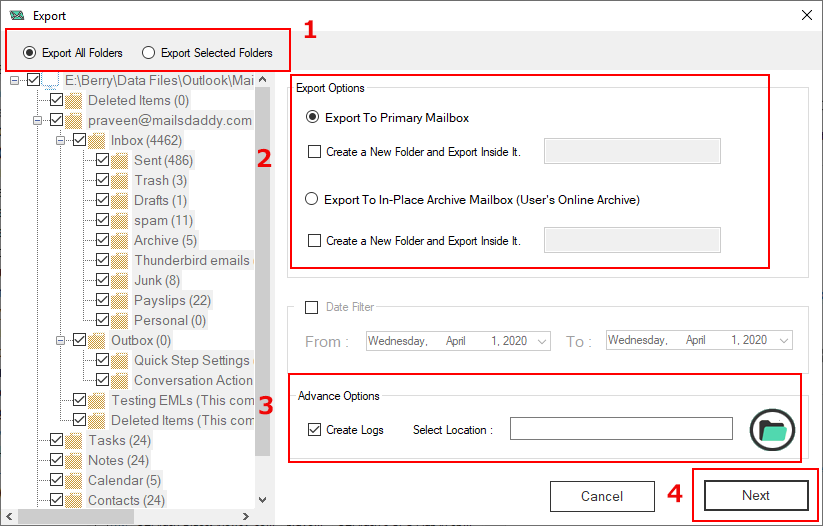823x526 pixels.
Task: Click the folder icon beside Contacts (24)
Action: click(74, 500)
